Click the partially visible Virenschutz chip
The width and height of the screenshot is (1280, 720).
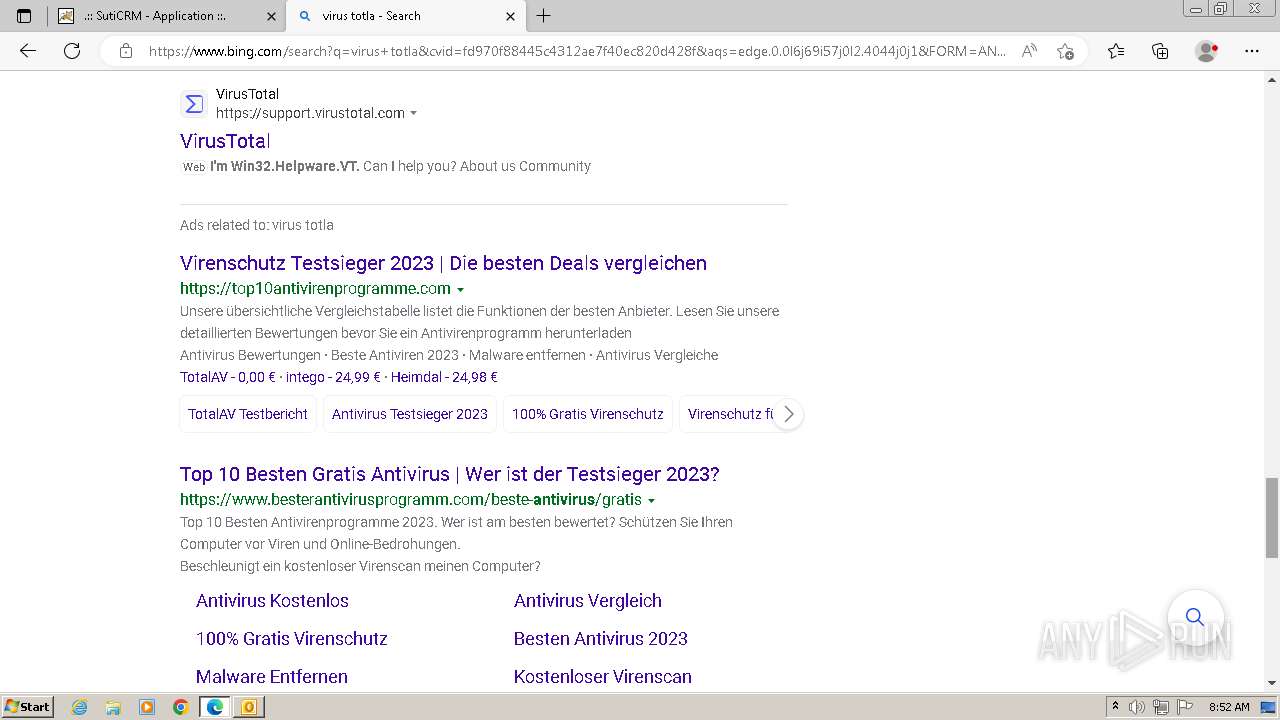tap(728, 414)
